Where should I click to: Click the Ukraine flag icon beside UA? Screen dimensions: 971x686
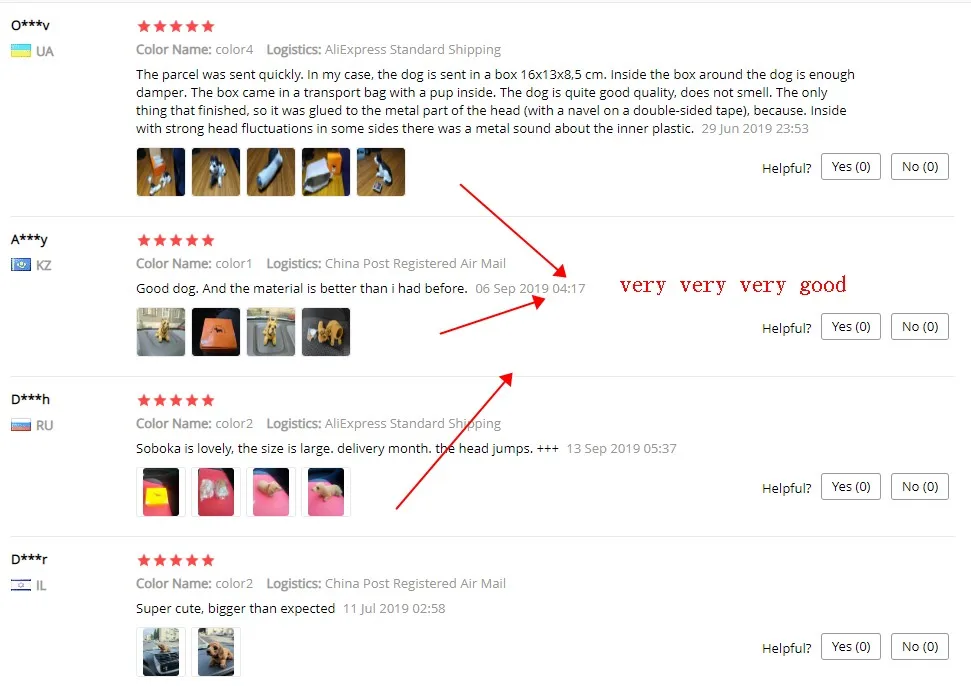pyautogui.click(x=21, y=51)
